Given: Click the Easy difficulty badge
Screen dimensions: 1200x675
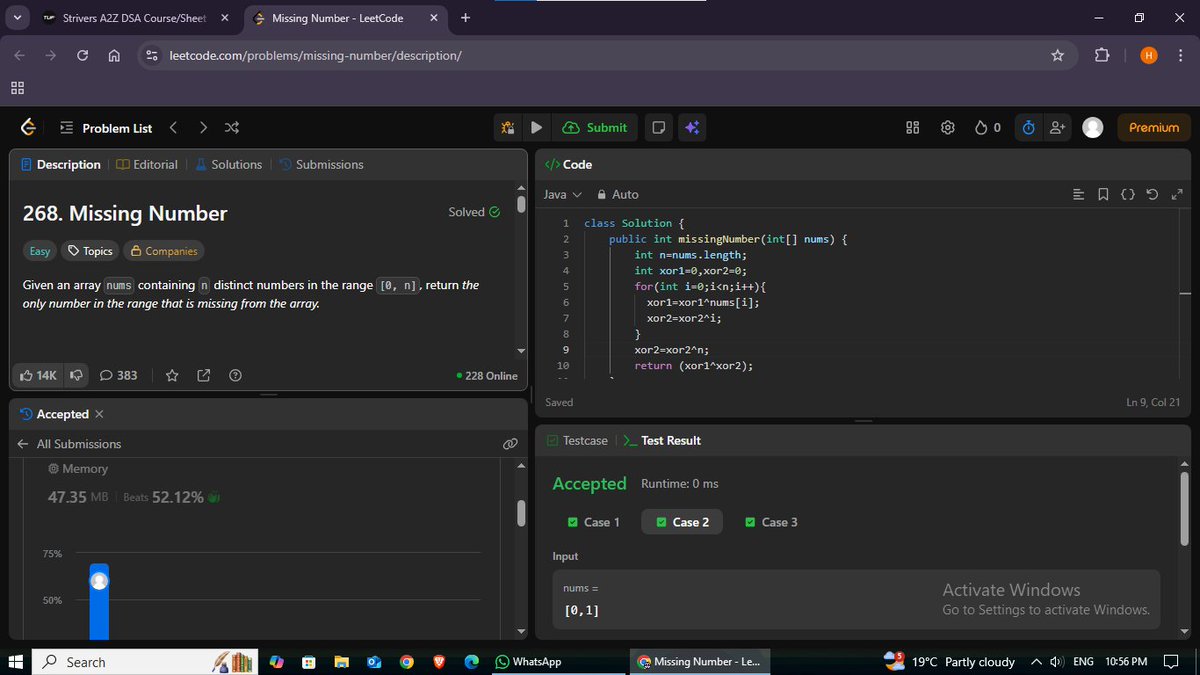Looking at the screenshot, I should tap(40, 251).
